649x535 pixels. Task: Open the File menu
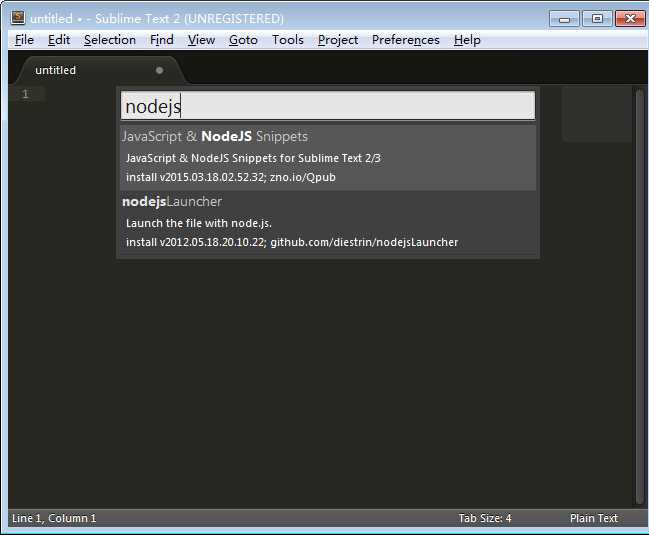tap(24, 40)
